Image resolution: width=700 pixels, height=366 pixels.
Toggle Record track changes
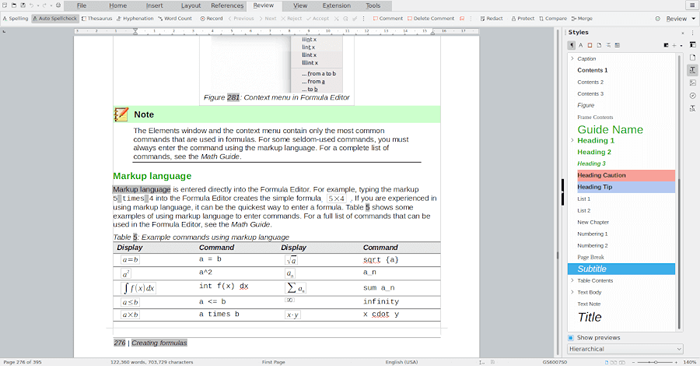point(211,18)
